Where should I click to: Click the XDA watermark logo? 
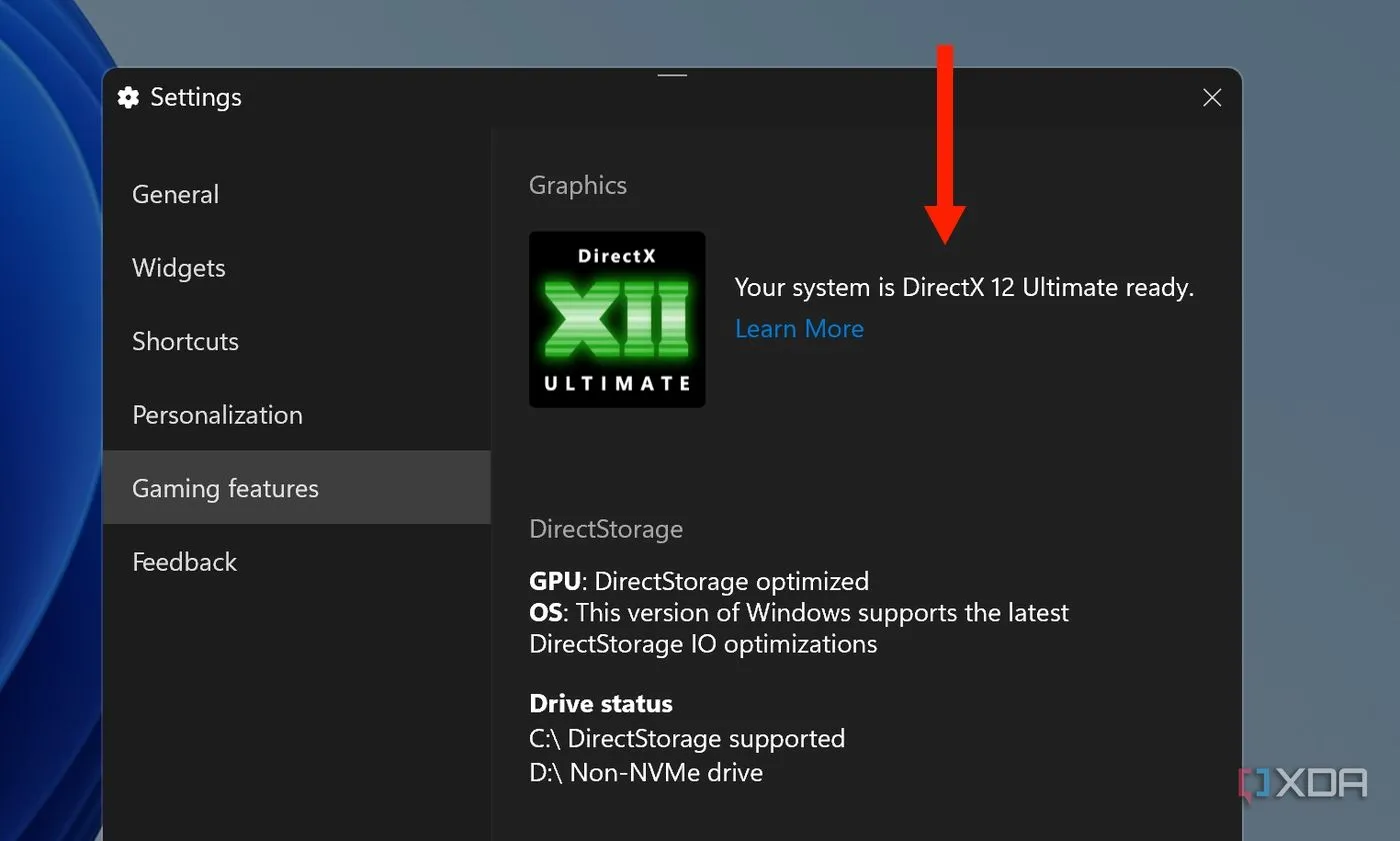click(x=1303, y=783)
